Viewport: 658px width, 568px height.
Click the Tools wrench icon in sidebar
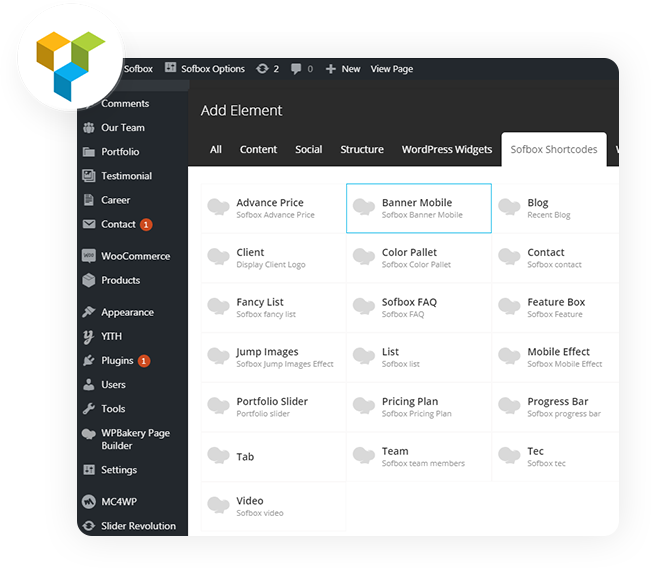(x=89, y=409)
